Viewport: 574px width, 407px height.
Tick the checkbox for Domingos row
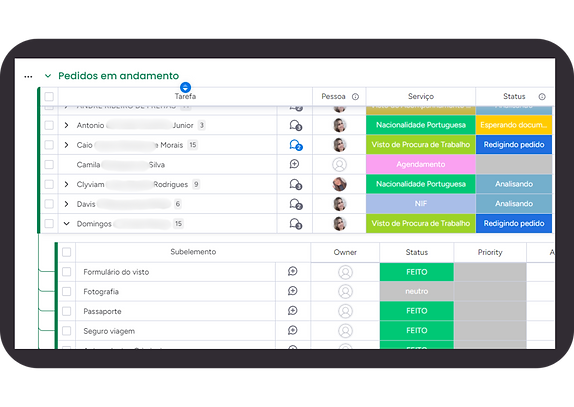[49, 224]
